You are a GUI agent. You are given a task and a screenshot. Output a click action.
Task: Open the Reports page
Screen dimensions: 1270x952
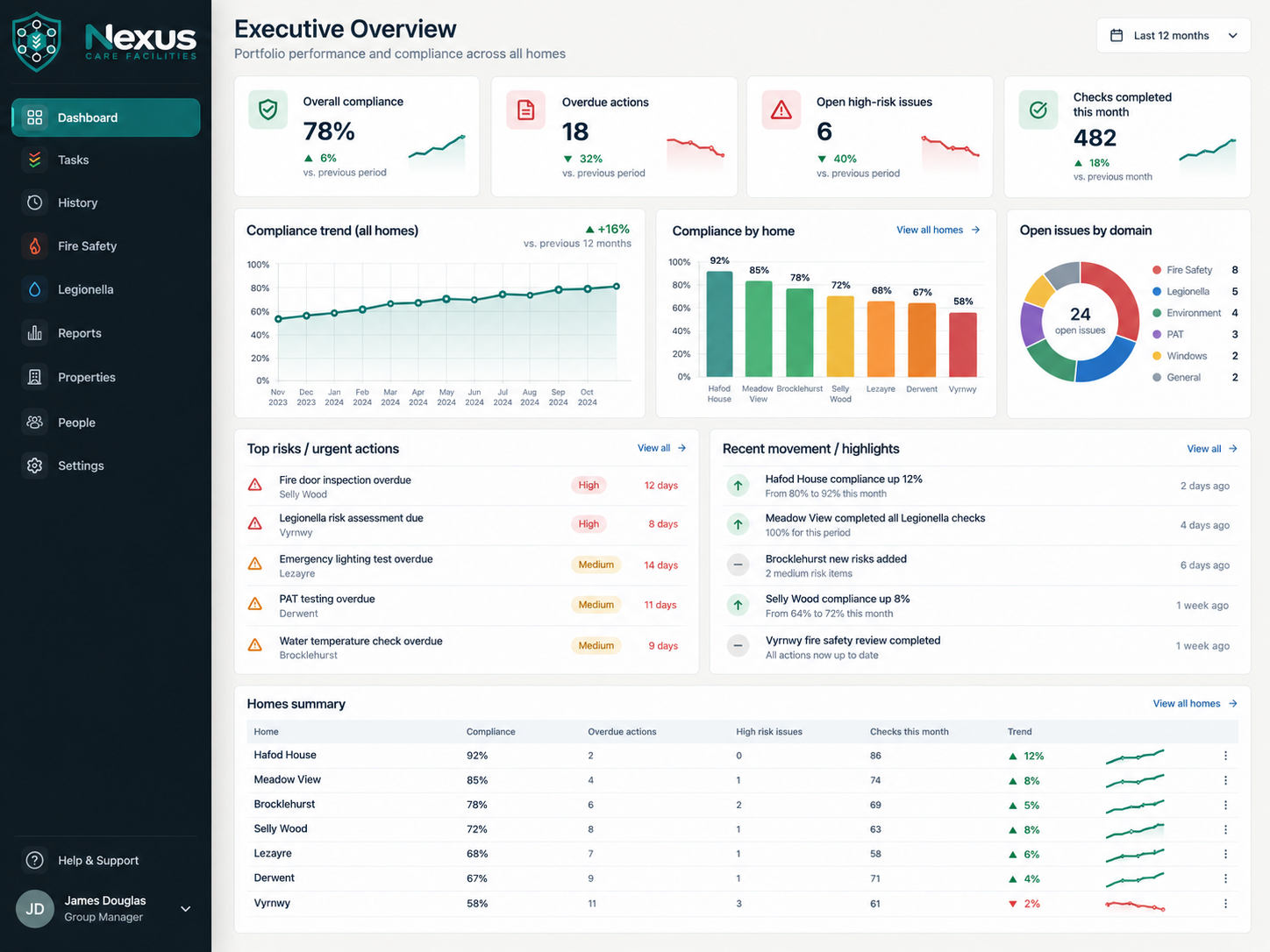pyautogui.click(x=105, y=333)
